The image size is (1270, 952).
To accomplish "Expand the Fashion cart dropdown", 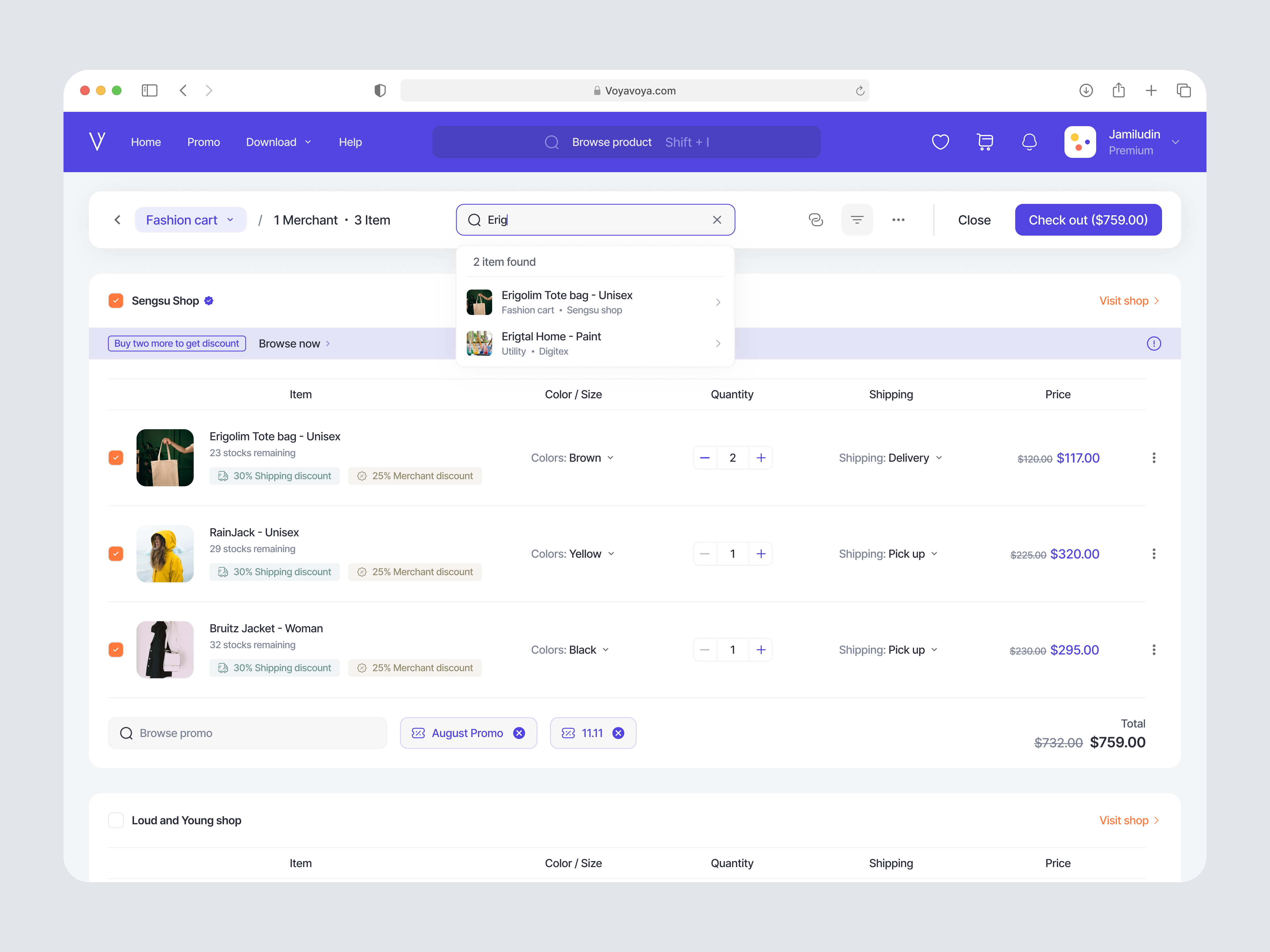I will pos(190,220).
